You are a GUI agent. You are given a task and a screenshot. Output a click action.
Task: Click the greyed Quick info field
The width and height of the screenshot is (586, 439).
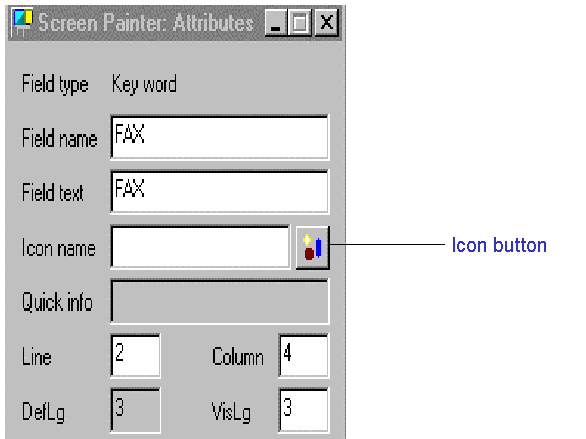[x=220, y=301]
